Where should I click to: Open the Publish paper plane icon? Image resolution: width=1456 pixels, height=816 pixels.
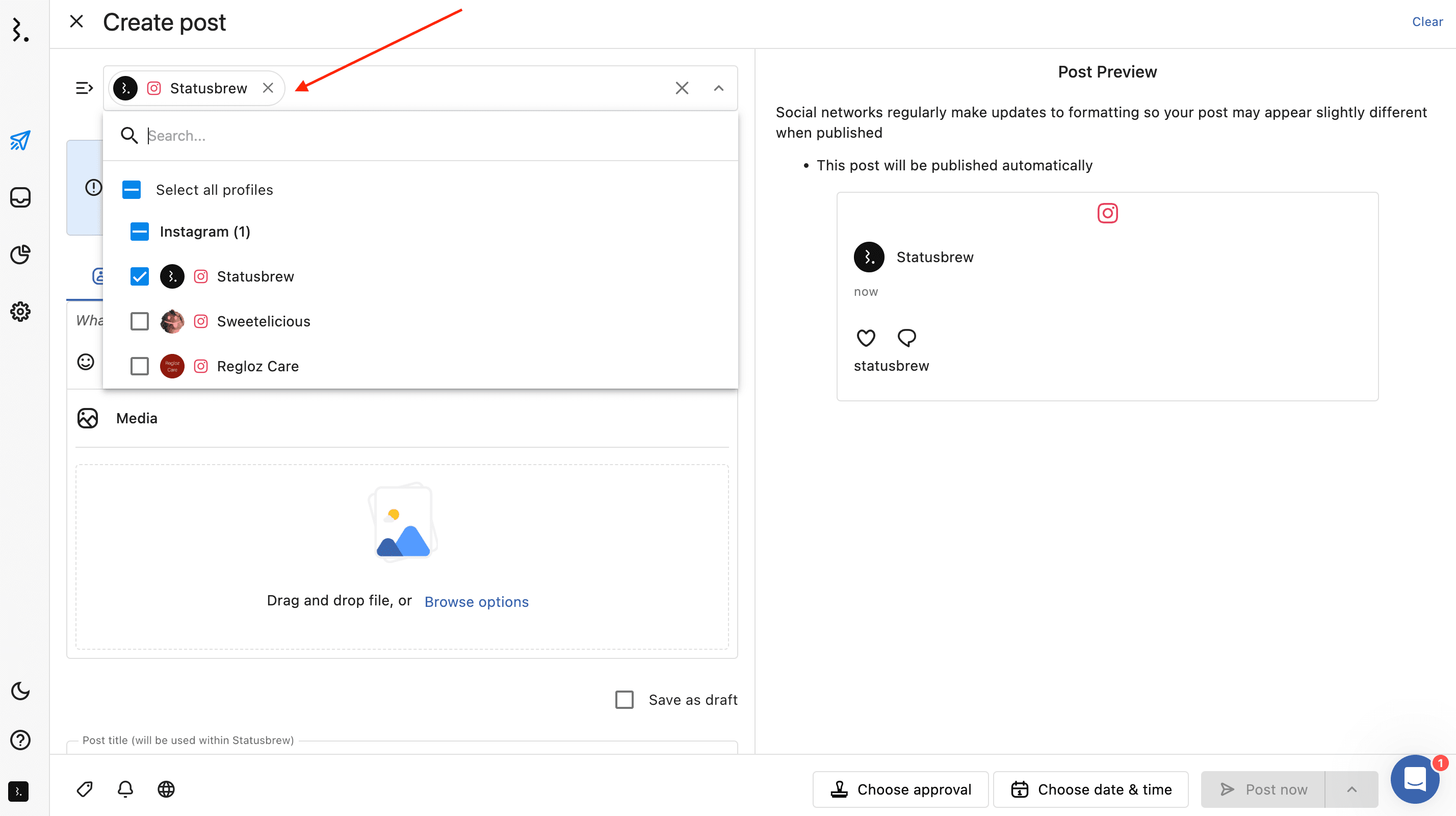click(20, 140)
